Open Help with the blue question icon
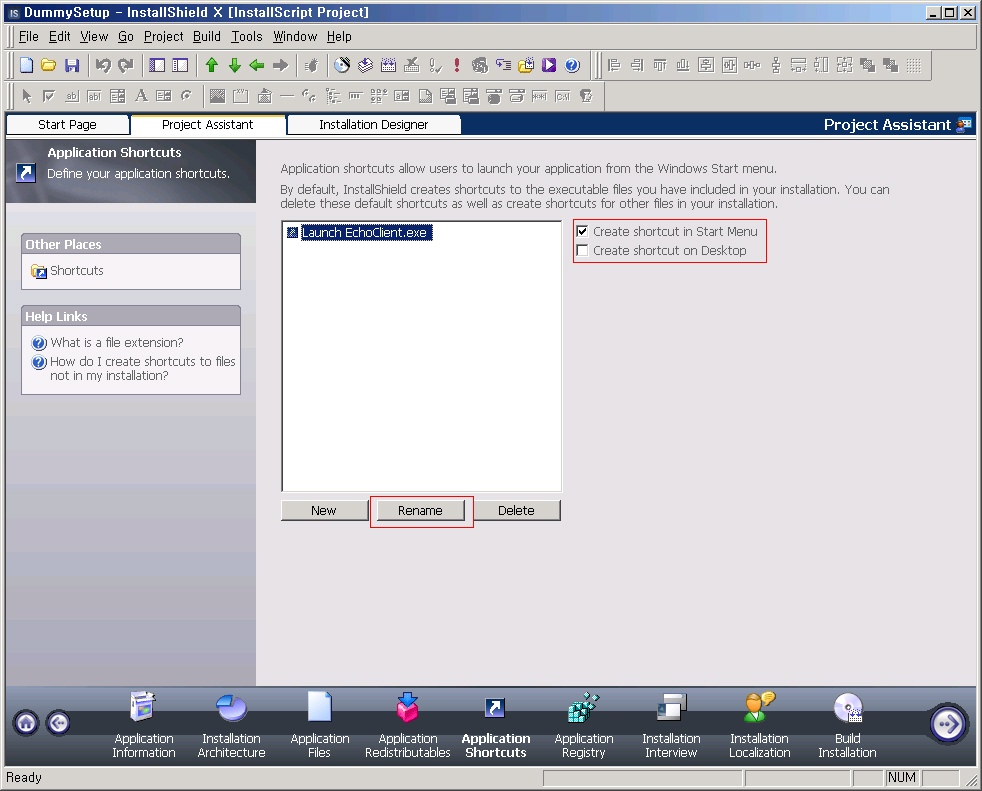Viewport: 982px width, 791px height. pos(572,65)
